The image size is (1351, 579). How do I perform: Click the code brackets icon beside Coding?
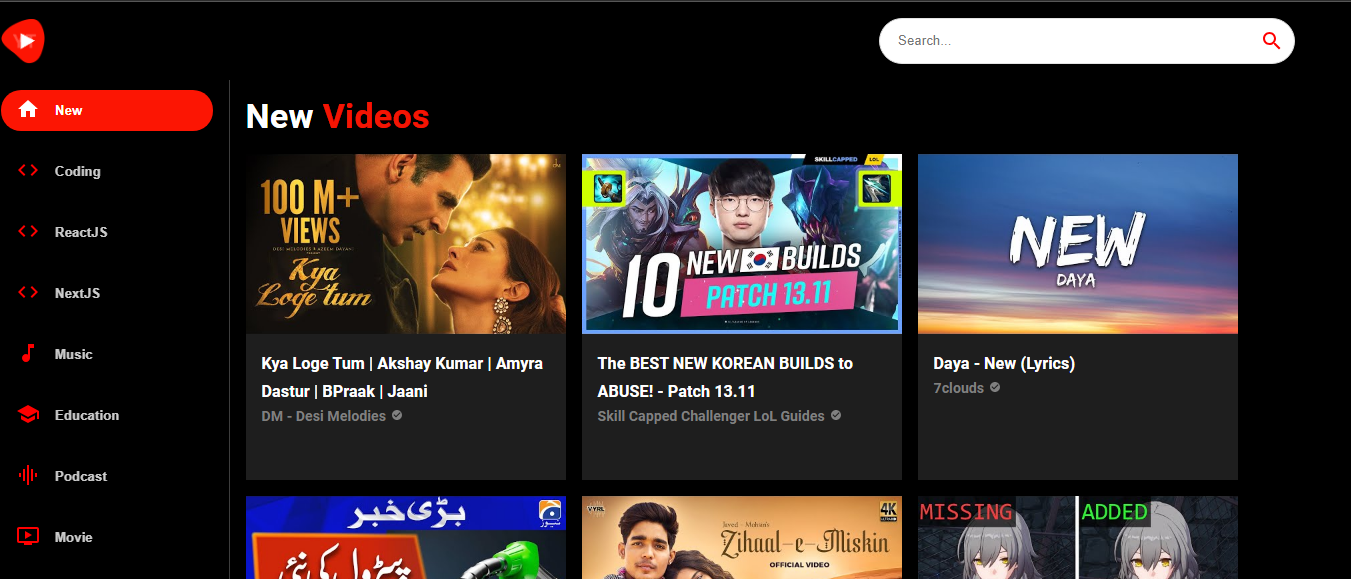pyautogui.click(x=28, y=171)
